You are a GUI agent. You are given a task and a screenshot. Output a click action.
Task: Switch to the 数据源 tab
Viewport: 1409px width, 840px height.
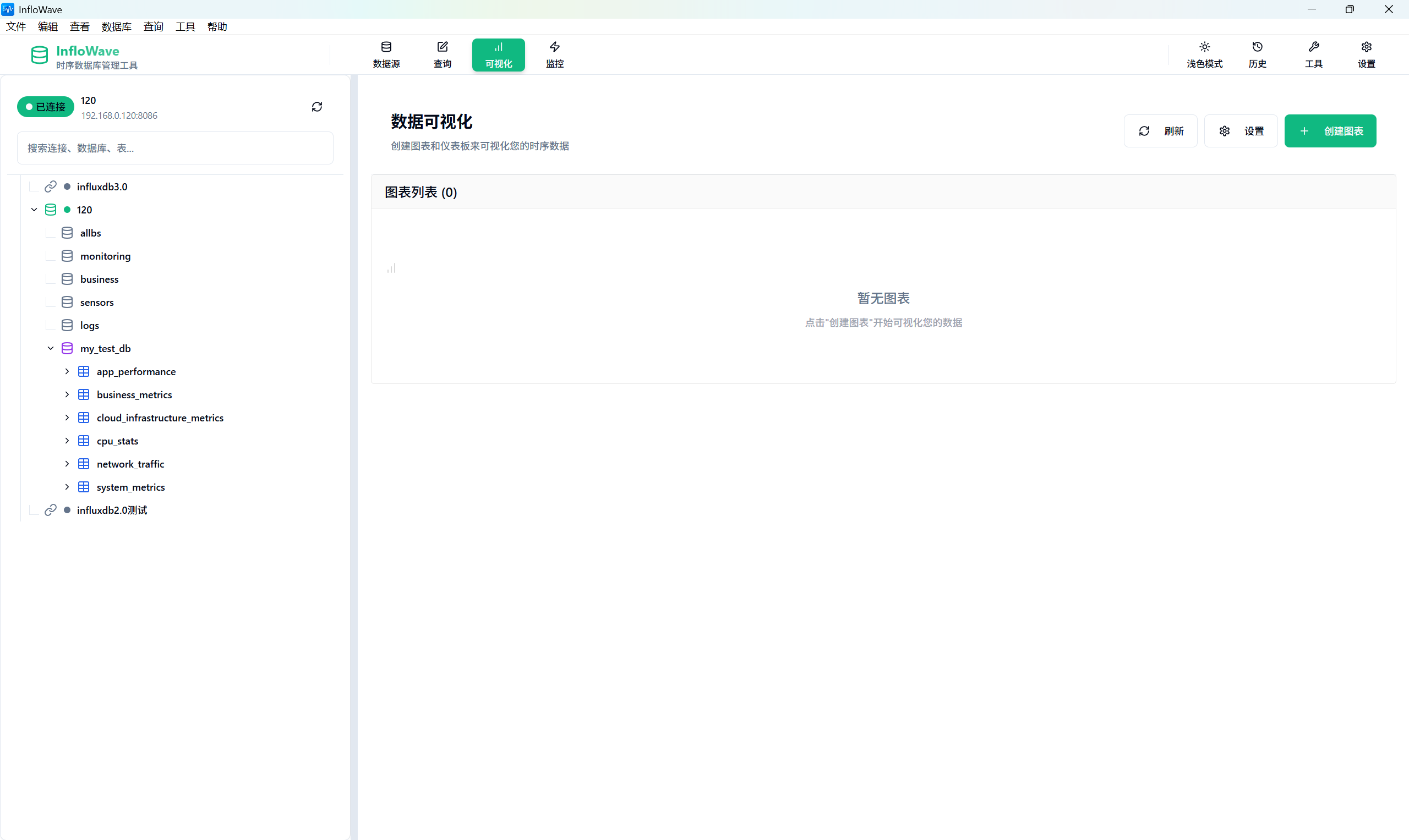tap(386, 55)
